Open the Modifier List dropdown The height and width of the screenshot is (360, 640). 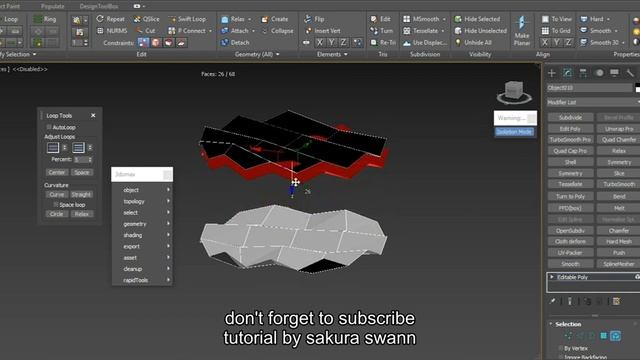click(x=593, y=102)
